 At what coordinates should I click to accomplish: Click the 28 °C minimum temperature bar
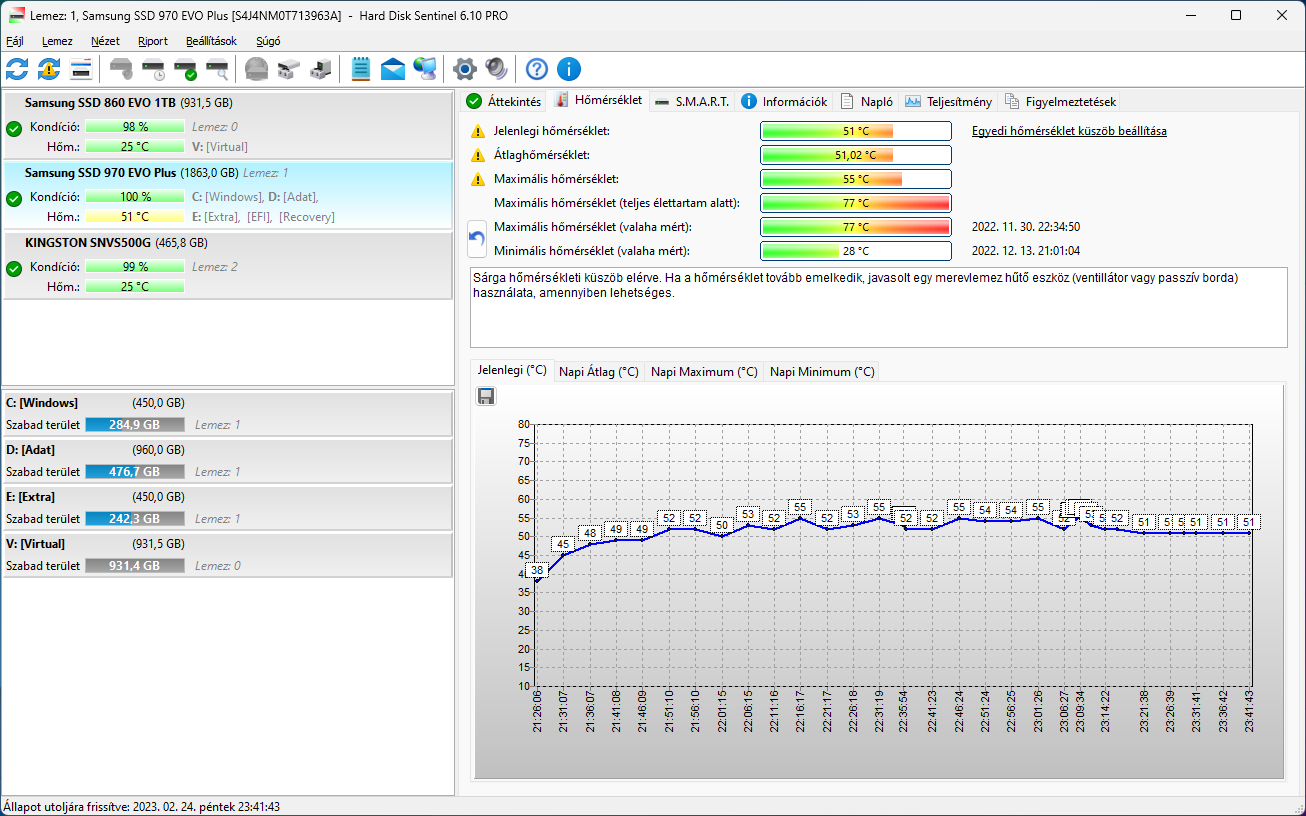click(855, 251)
